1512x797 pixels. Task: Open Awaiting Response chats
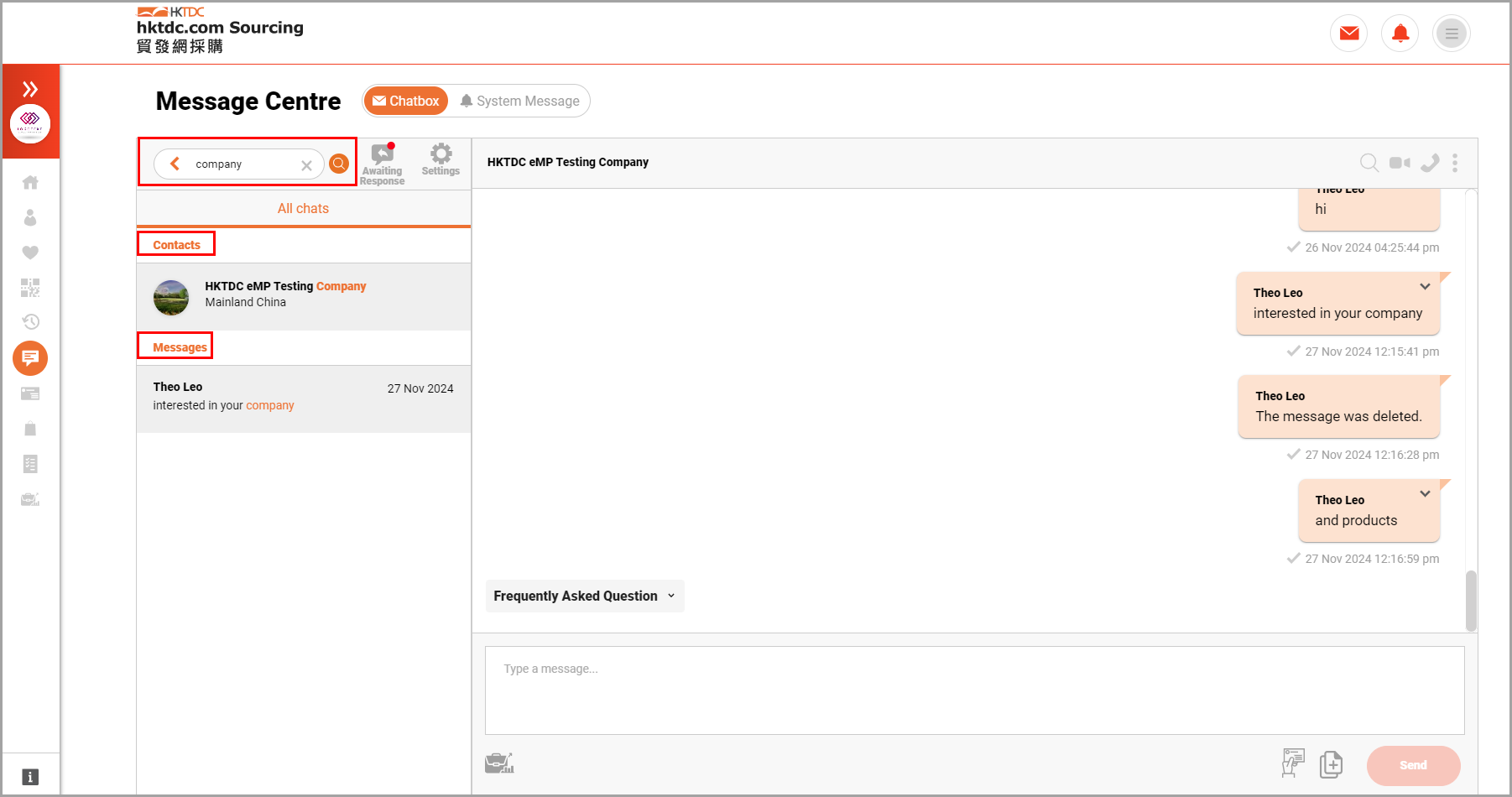[x=382, y=164]
